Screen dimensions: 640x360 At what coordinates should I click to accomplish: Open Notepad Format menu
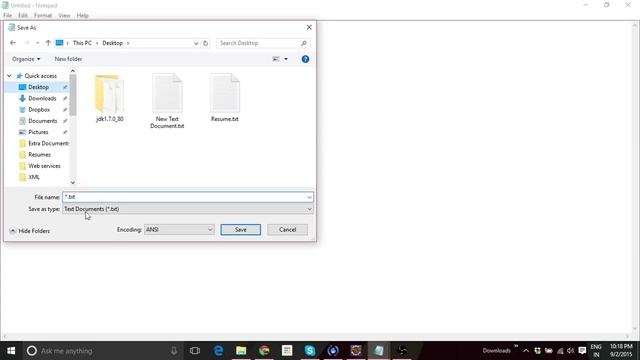pyautogui.click(x=43, y=16)
